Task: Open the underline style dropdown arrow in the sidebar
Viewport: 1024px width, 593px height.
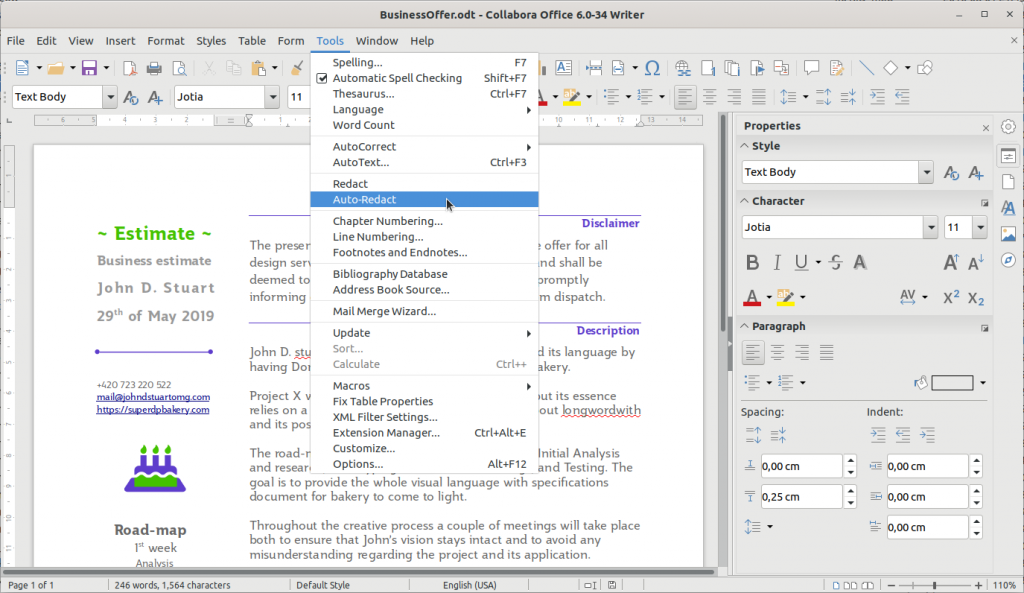Action: (818, 263)
